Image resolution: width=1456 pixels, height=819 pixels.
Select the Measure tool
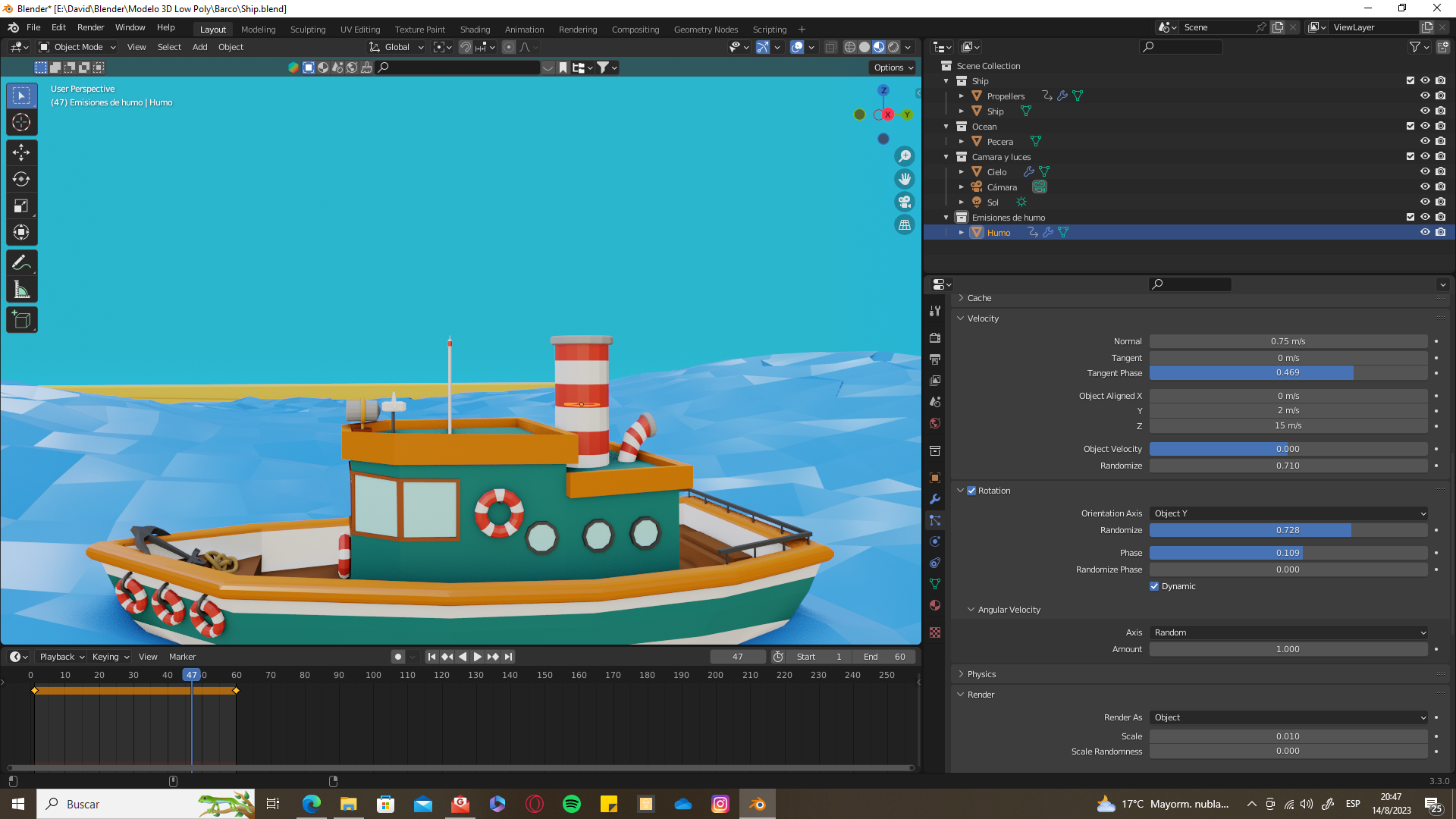point(21,290)
